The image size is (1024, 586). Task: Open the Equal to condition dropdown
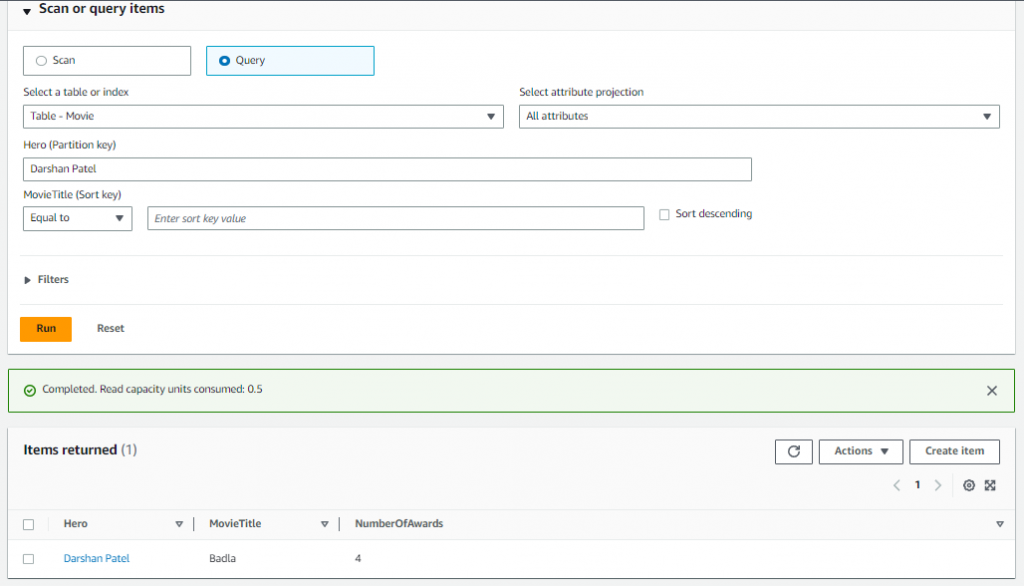click(78, 218)
